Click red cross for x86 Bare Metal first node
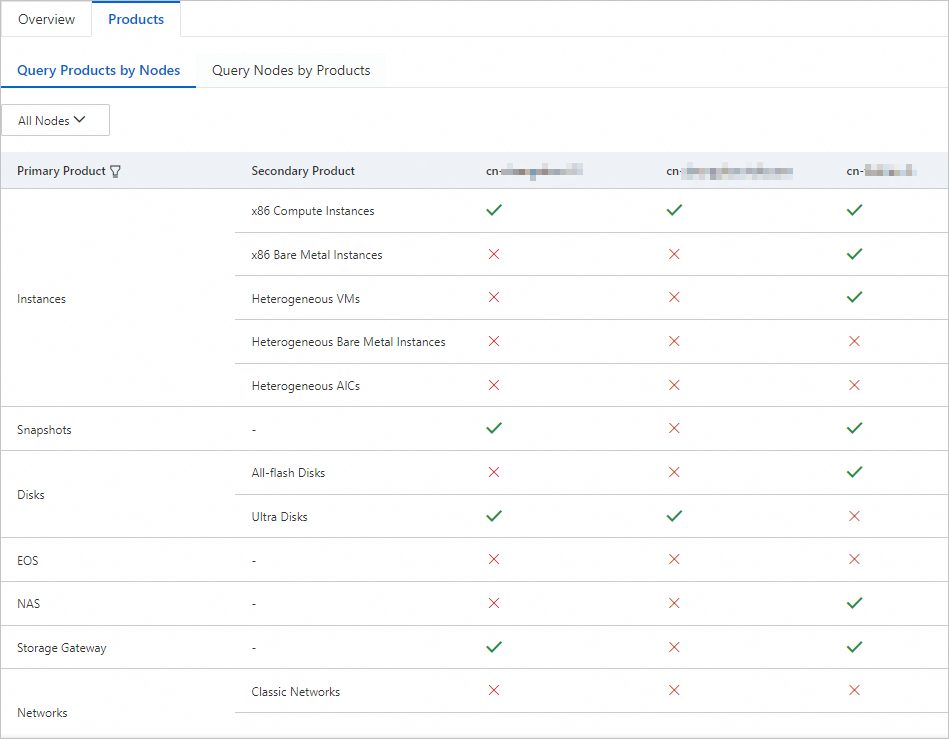Image resolution: width=949 pixels, height=739 pixels. [x=493, y=255]
